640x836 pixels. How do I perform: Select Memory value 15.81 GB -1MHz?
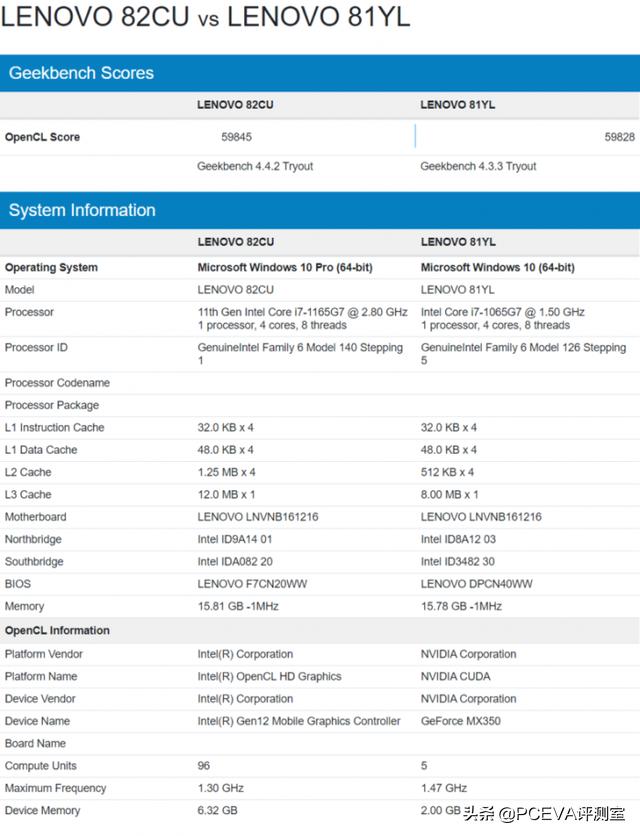(x=238, y=607)
